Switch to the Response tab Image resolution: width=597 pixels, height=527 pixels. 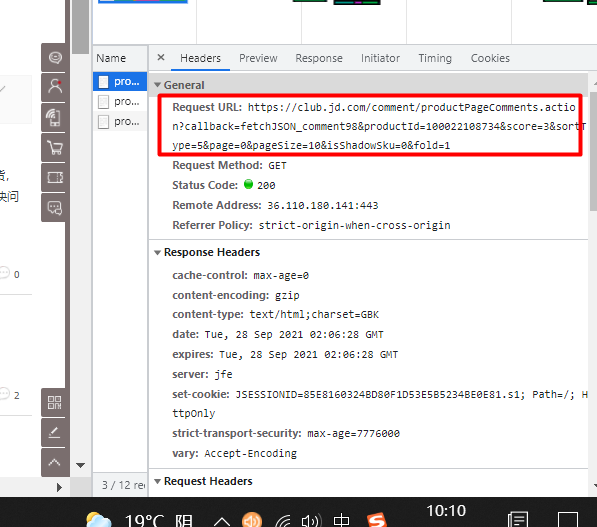pyautogui.click(x=319, y=58)
